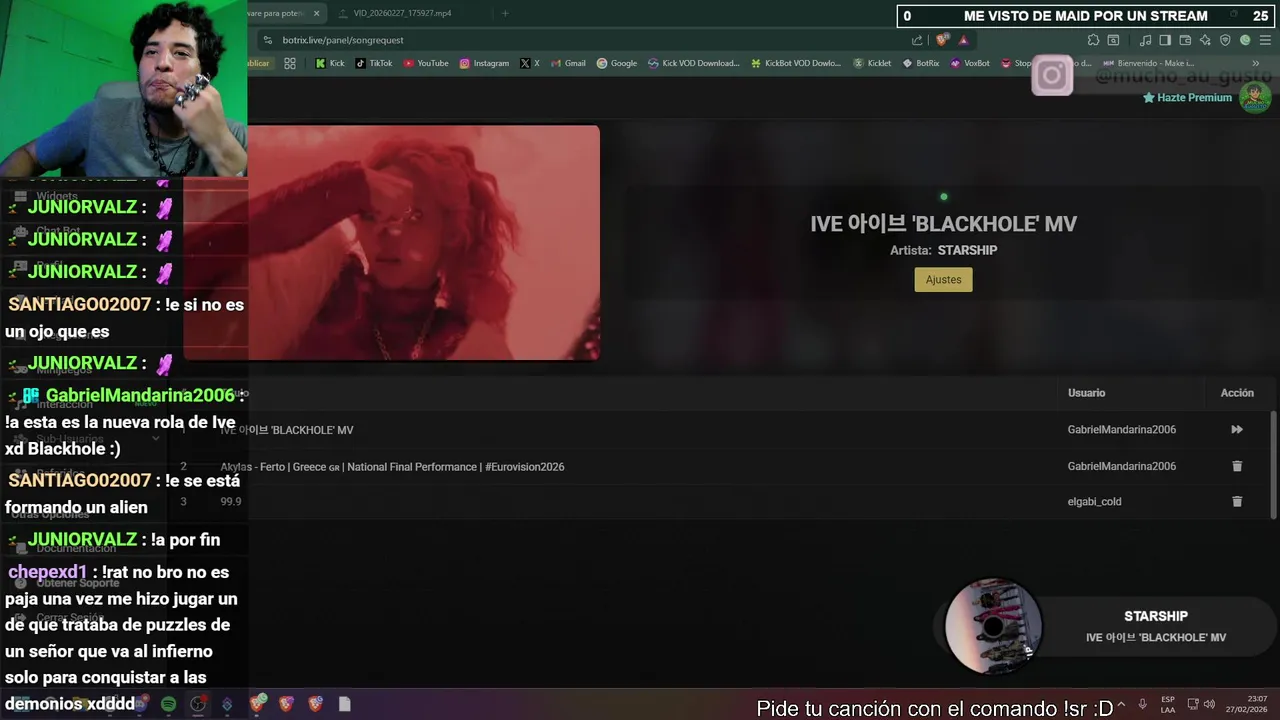Open Spotify from the taskbar
1280x720 pixels.
click(168, 704)
